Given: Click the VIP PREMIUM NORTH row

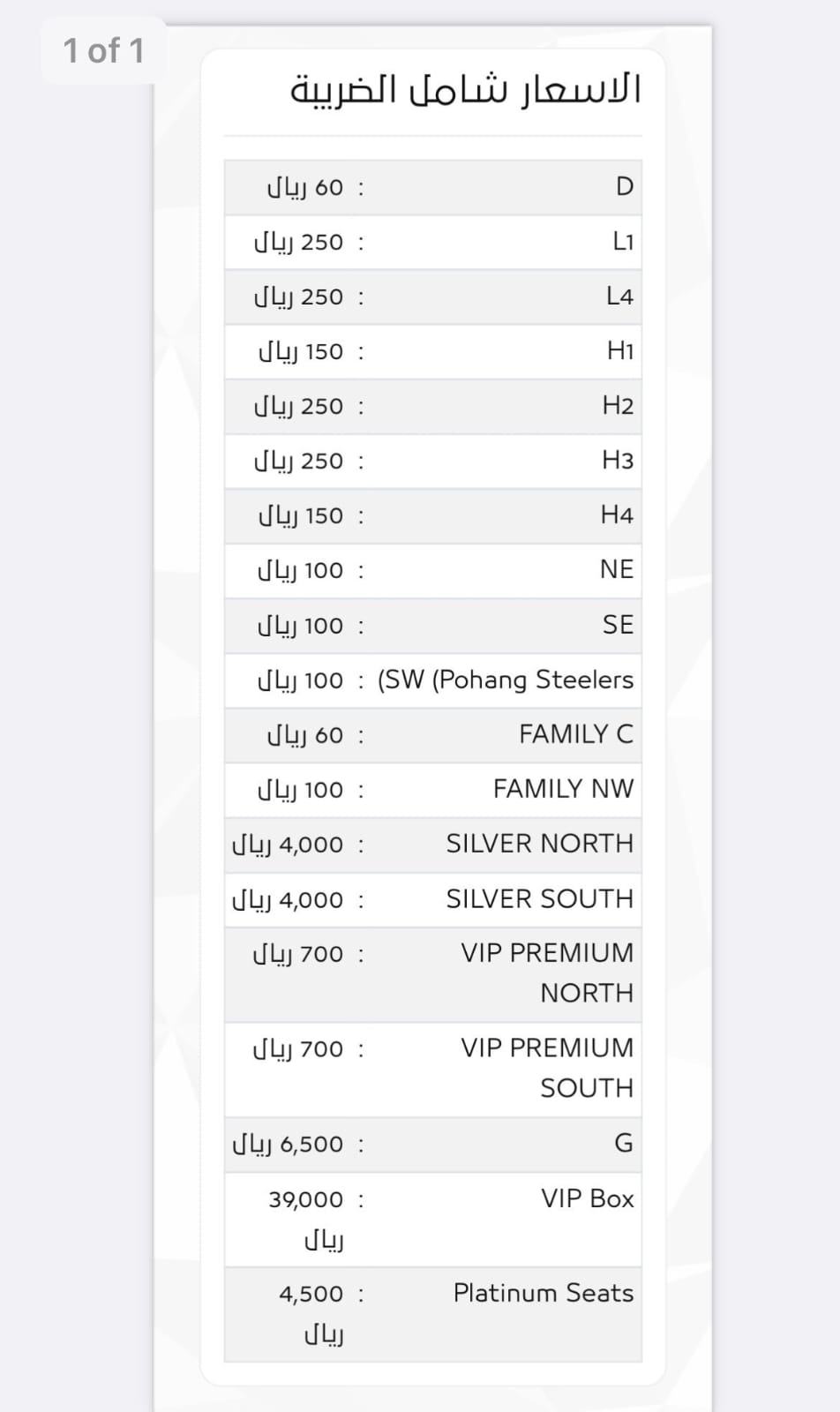Looking at the screenshot, I should [432, 973].
